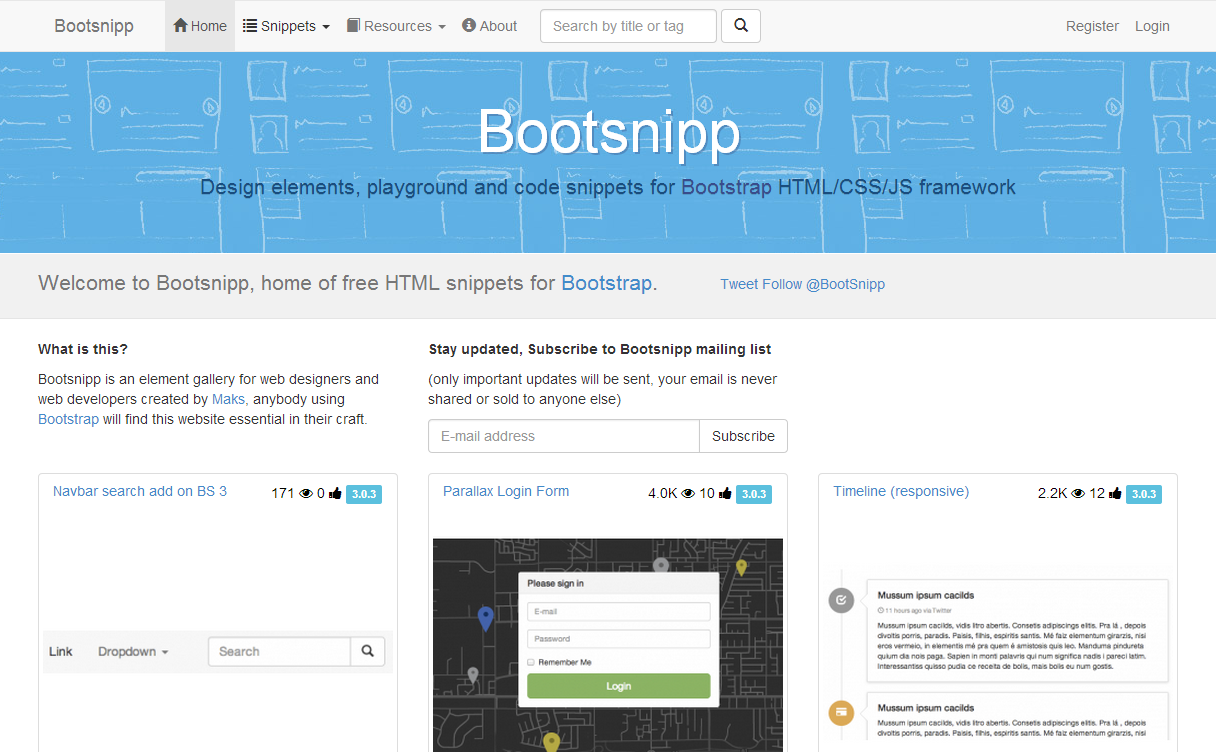Viewport: 1216px width, 752px height.
Task: Click the E-mail address input field
Action: [564, 436]
